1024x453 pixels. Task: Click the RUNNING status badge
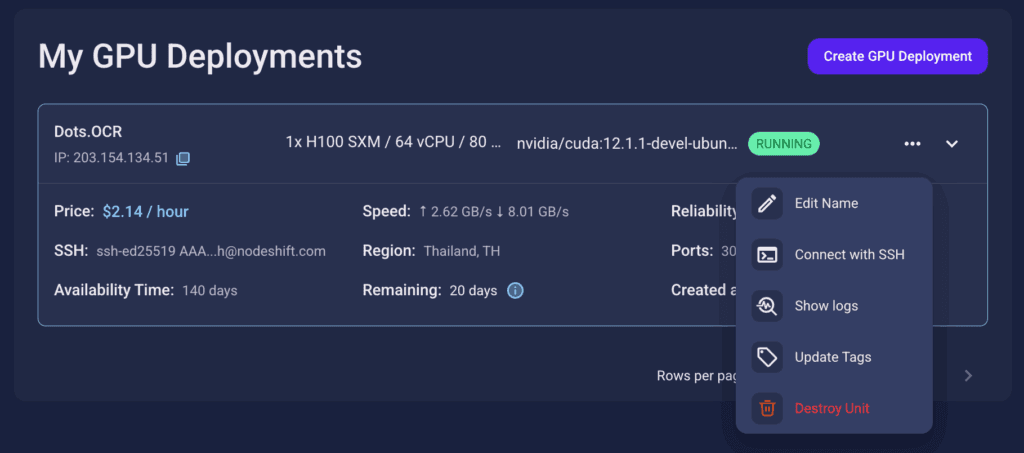[x=784, y=144]
